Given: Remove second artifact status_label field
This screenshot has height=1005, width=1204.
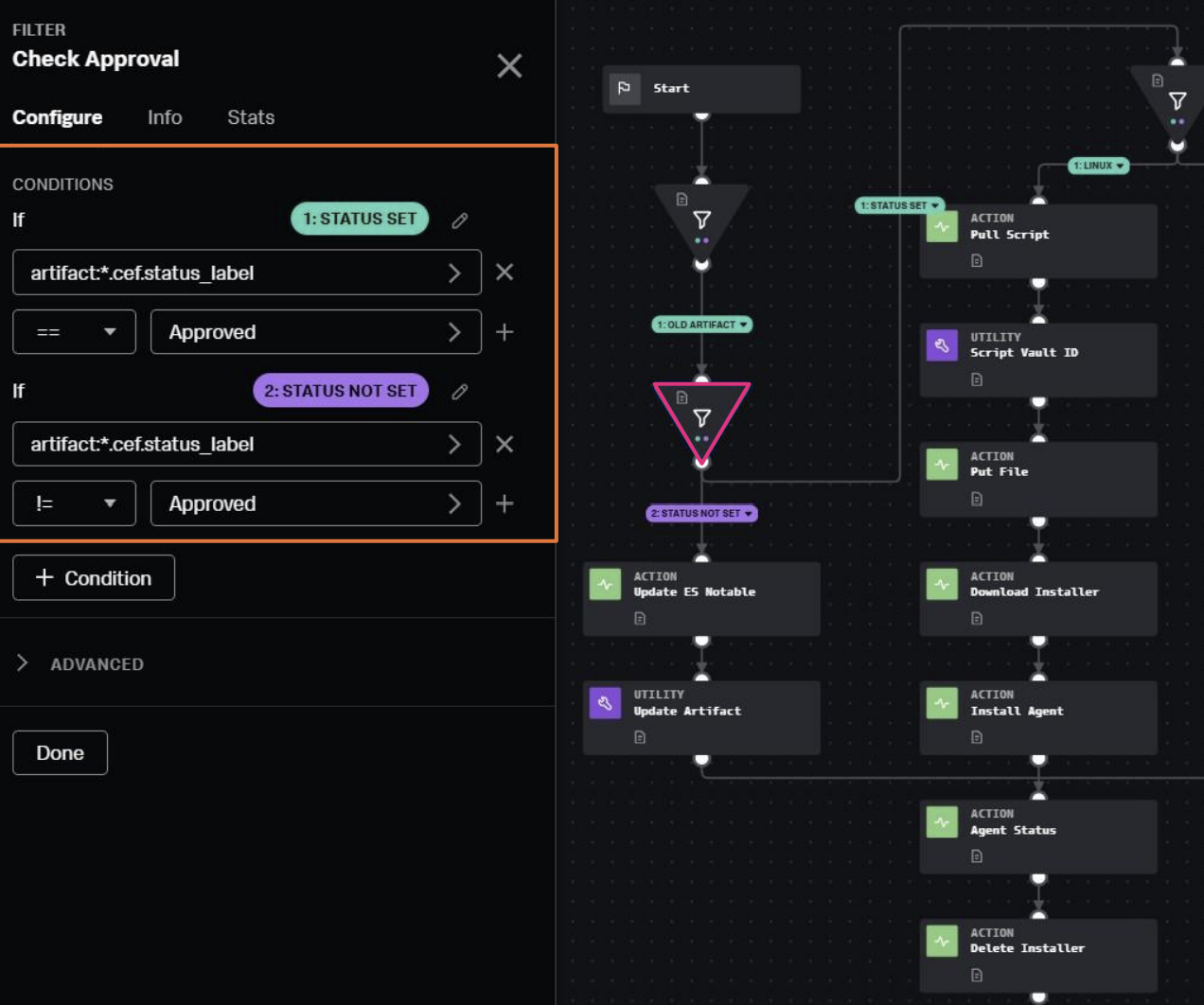Looking at the screenshot, I should click(x=505, y=444).
